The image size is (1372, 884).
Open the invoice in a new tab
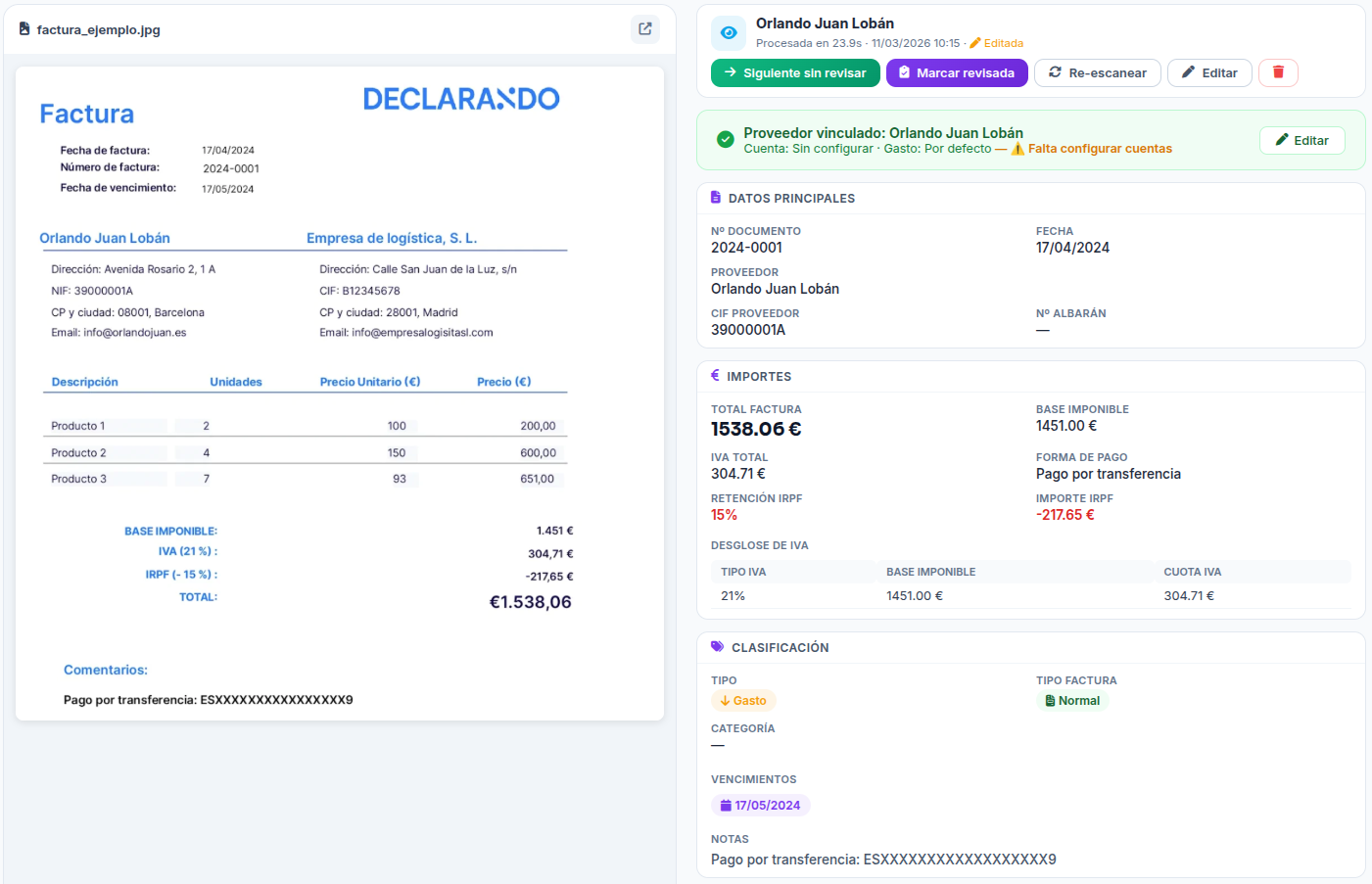(644, 29)
